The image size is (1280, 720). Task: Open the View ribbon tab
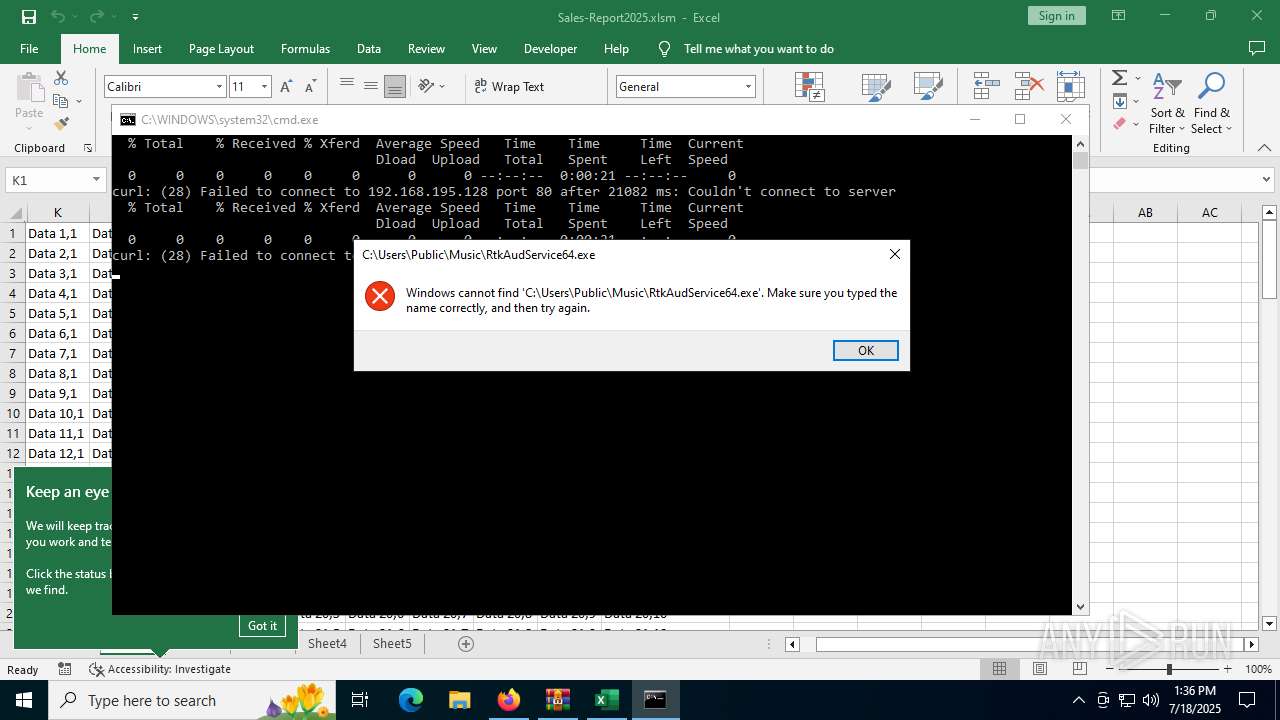tap(484, 48)
